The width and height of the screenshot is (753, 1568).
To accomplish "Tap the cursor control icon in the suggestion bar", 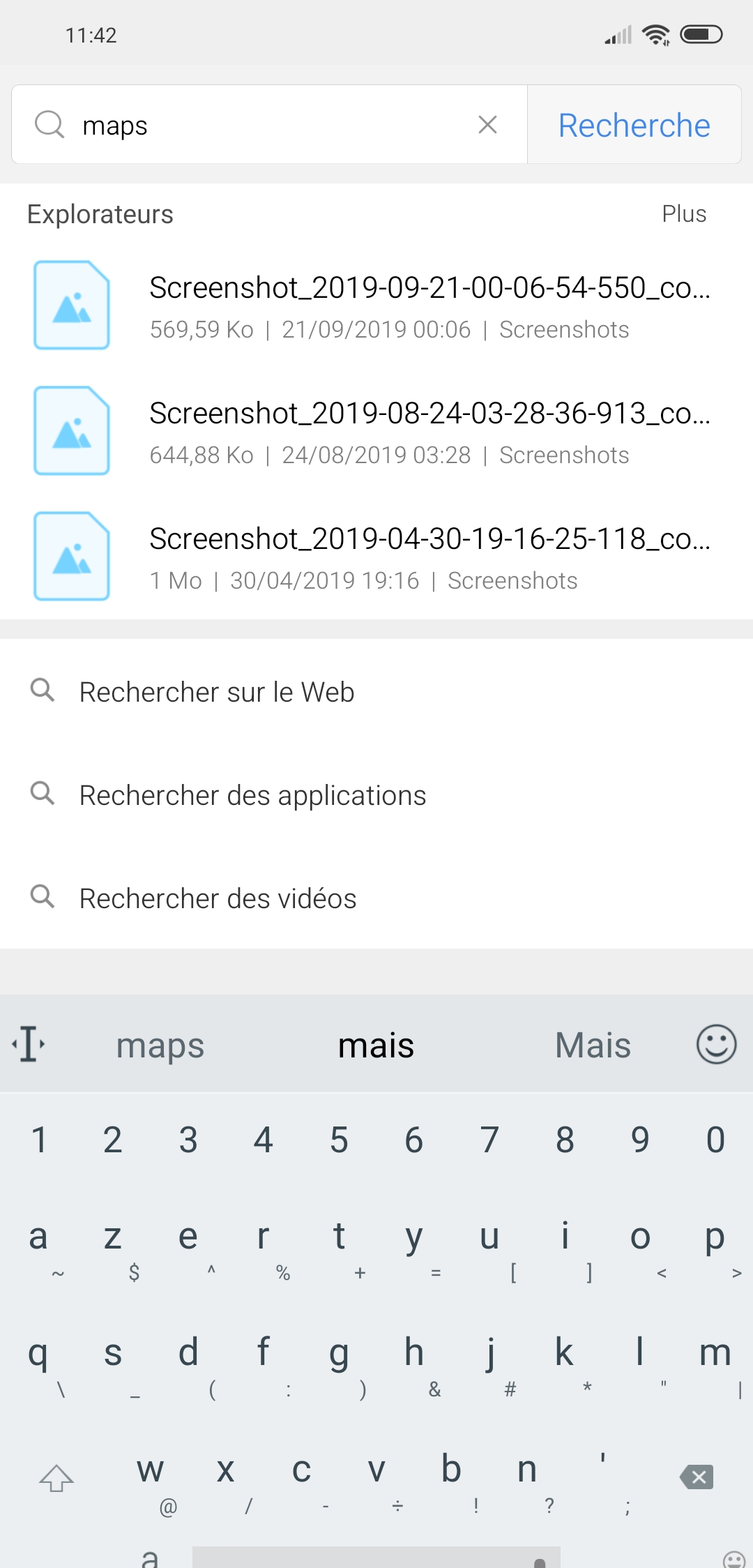I will point(29,1044).
